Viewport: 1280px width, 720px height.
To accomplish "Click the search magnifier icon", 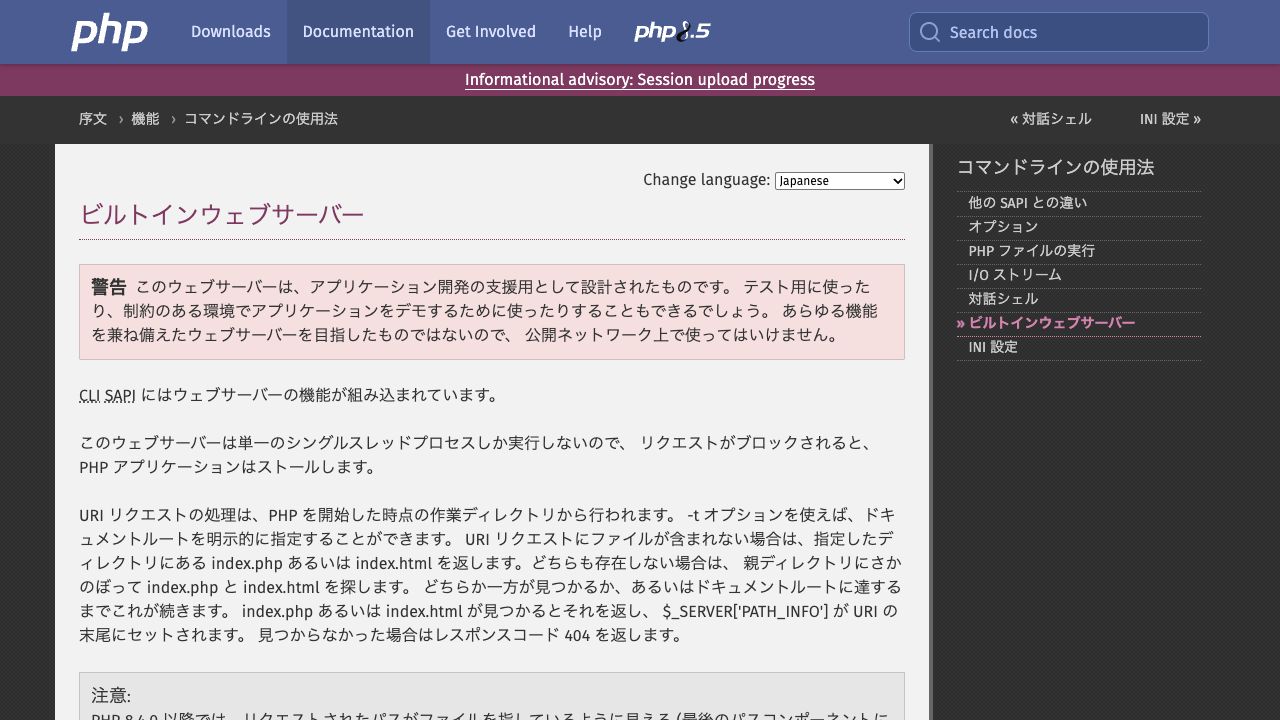I will pos(930,32).
